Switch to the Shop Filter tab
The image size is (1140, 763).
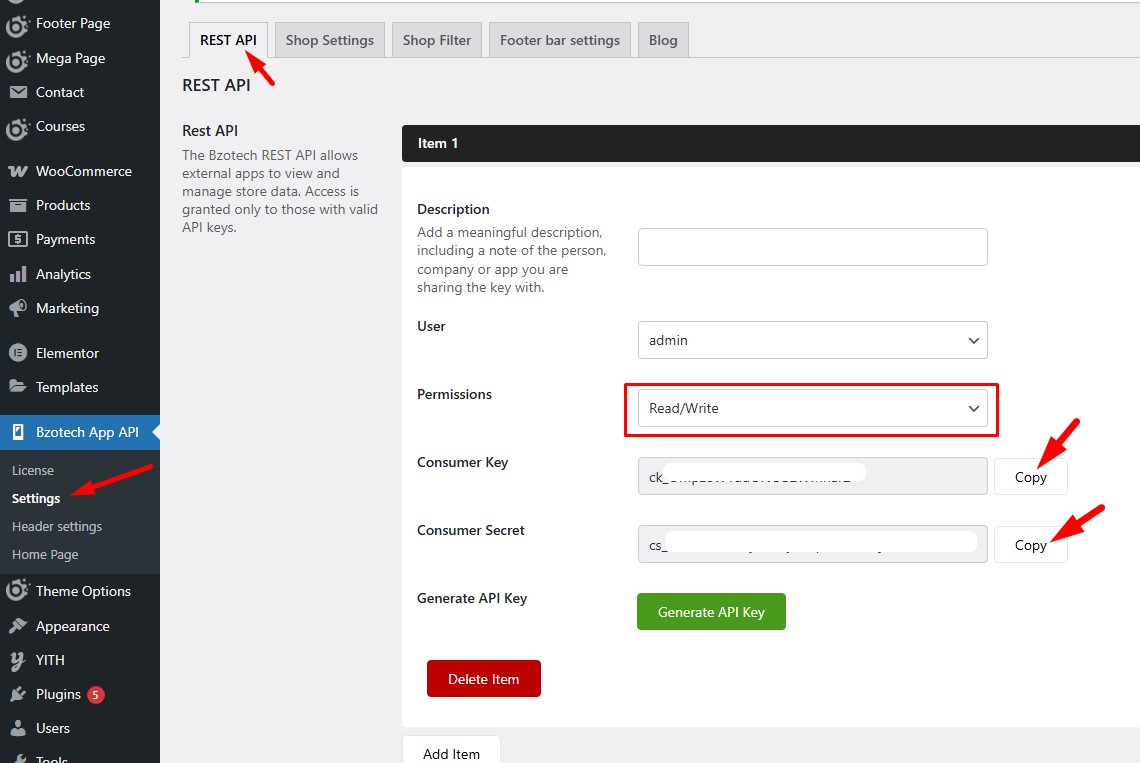pyautogui.click(x=437, y=40)
